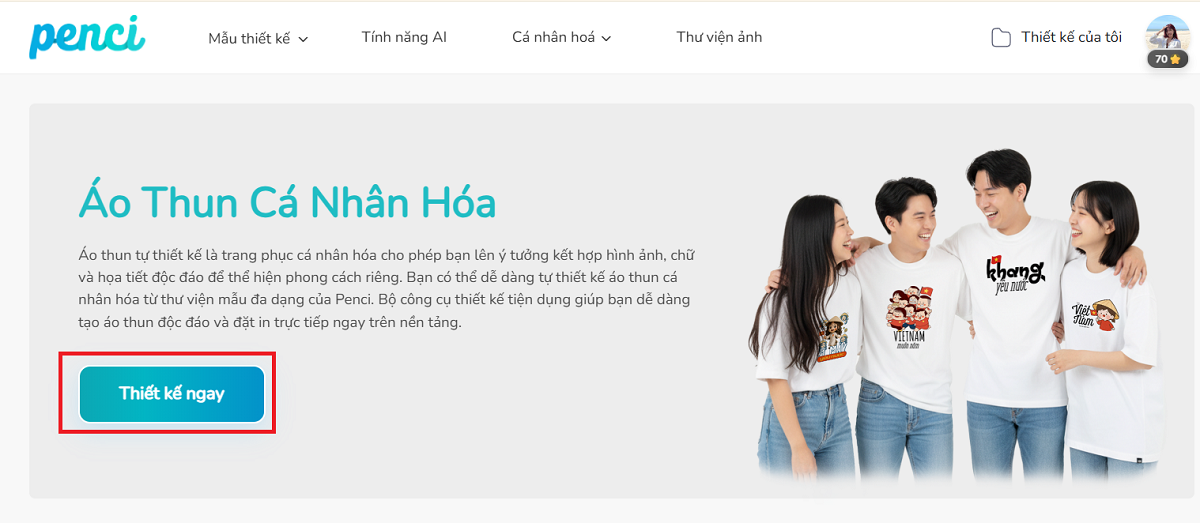The width and height of the screenshot is (1200, 523).
Task: Click the t-shirt description paragraph
Action: pyautogui.click(x=385, y=286)
